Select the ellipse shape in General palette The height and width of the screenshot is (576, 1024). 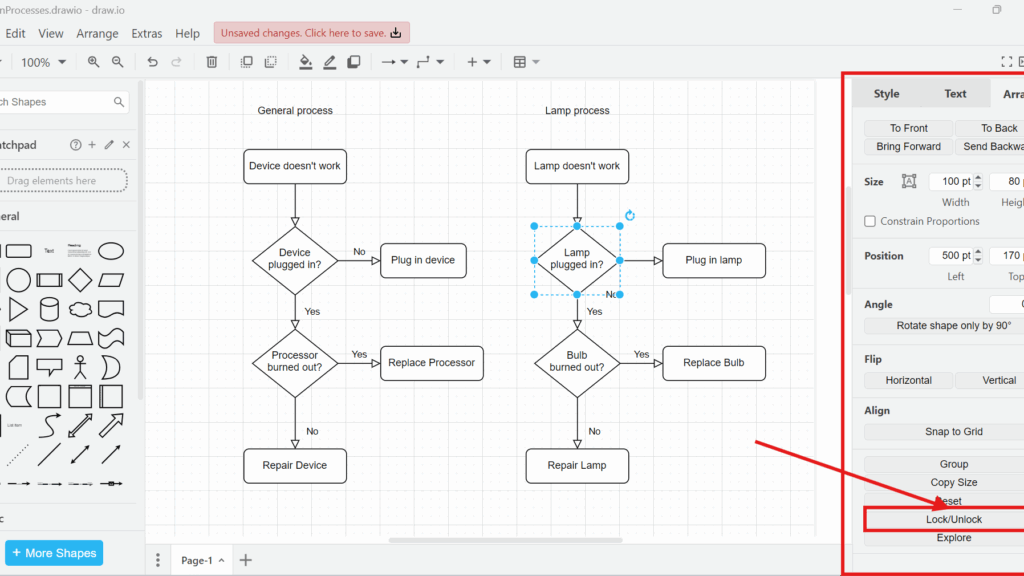tap(111, 251)
